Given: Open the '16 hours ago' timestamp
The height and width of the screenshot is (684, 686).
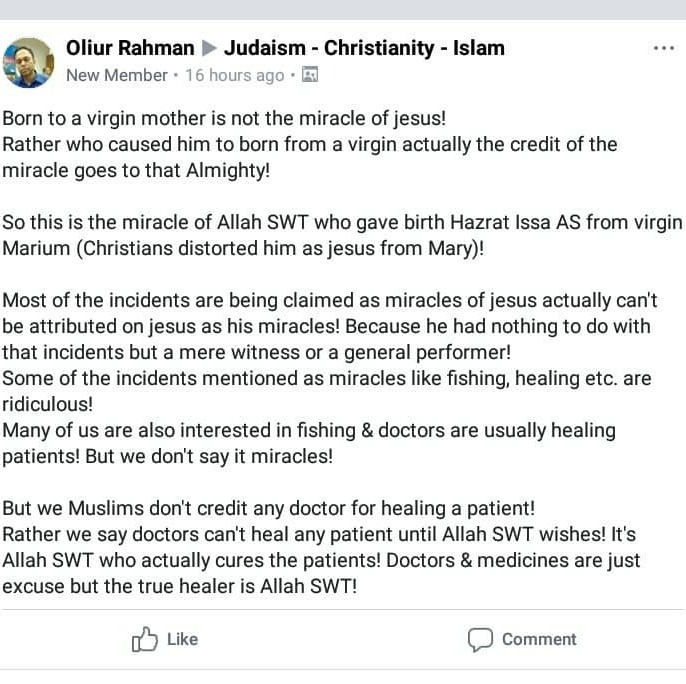Looking at the screenshot, I should pos(235,75).
